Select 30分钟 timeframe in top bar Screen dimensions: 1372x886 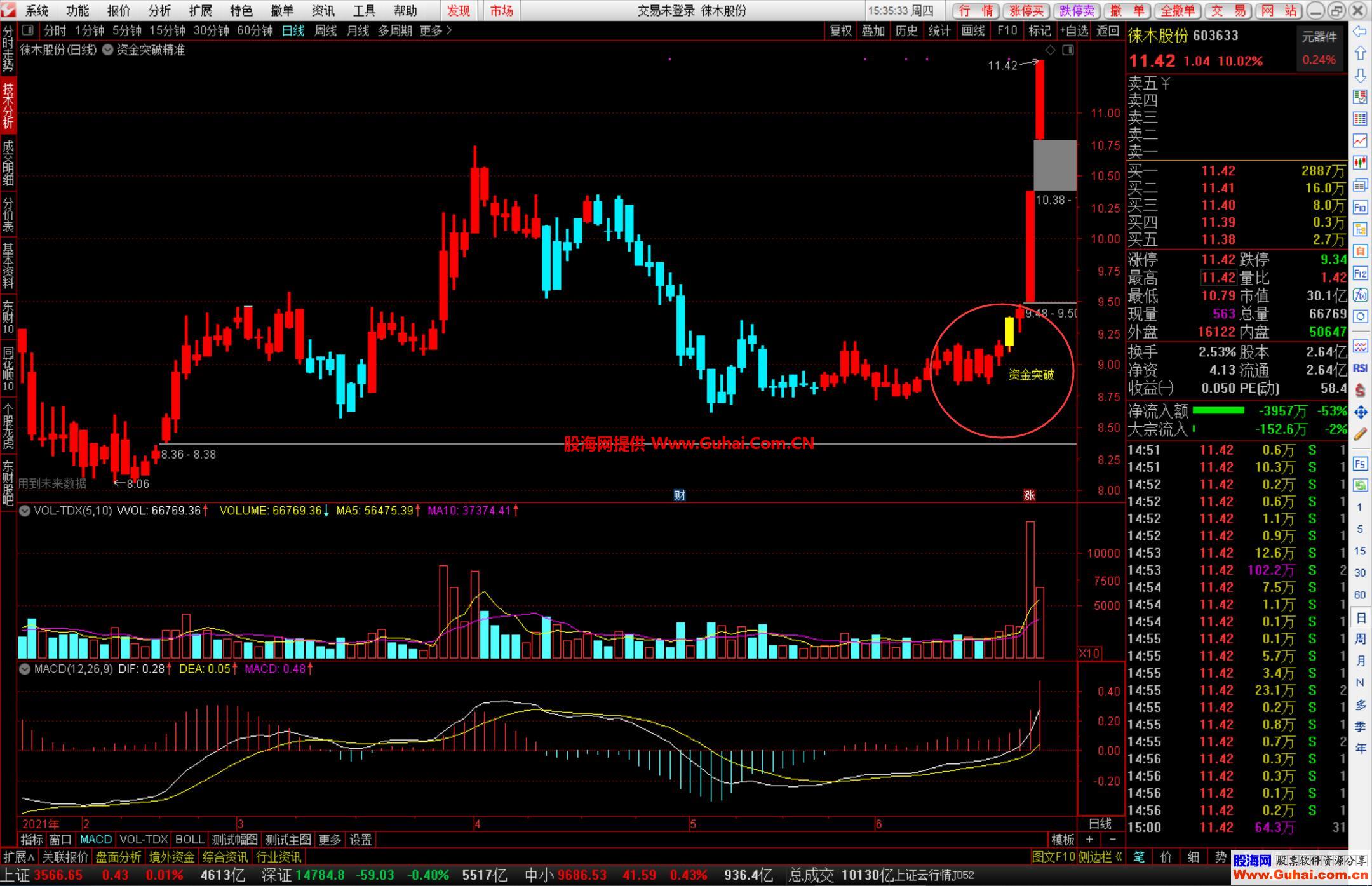pos(211,30)
